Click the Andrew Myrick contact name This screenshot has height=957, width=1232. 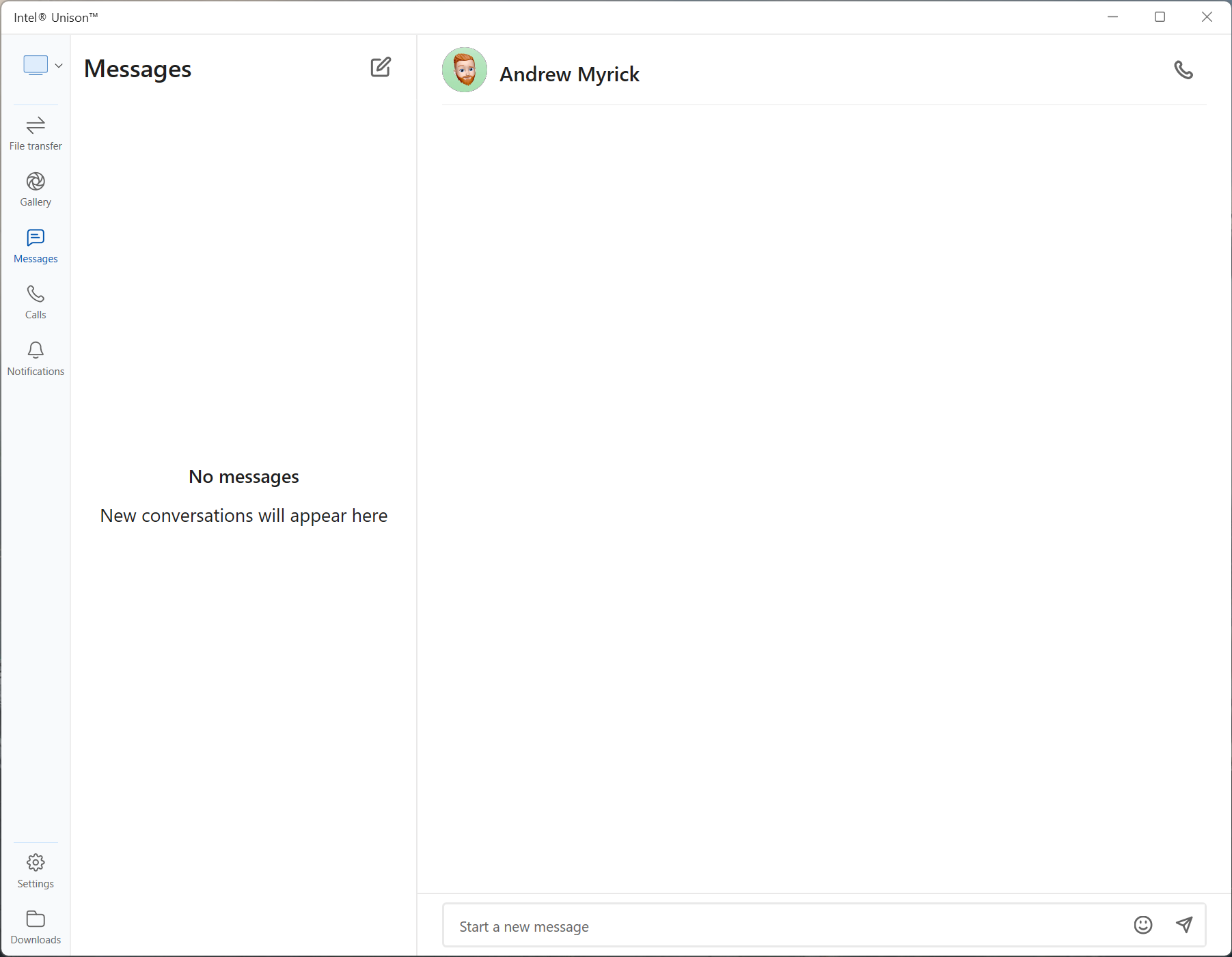[569, 74]
